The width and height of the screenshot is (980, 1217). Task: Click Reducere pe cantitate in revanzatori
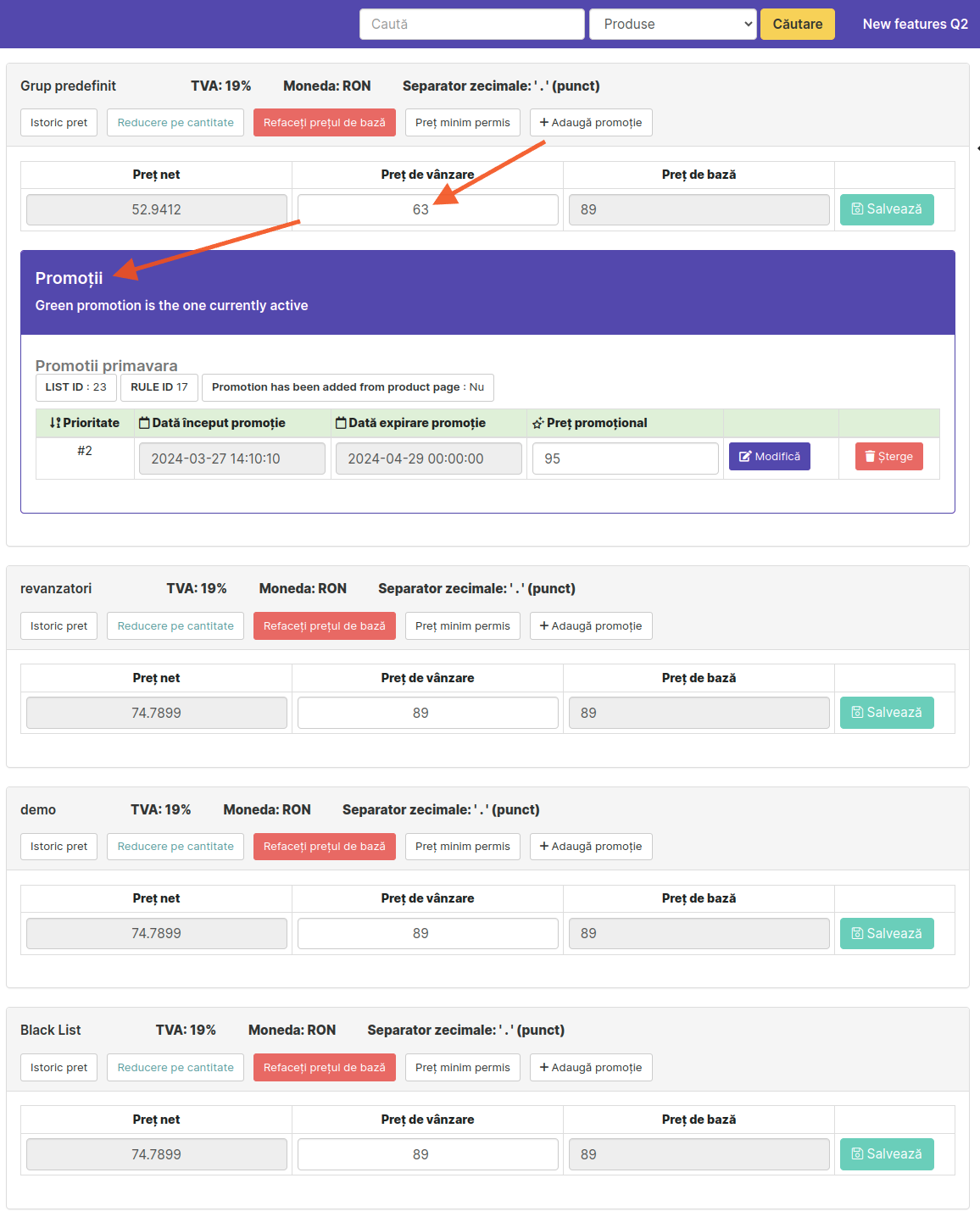[175, 626]
